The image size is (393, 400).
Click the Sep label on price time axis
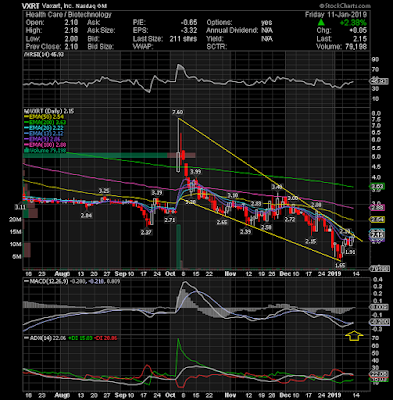tap(120, 274)
